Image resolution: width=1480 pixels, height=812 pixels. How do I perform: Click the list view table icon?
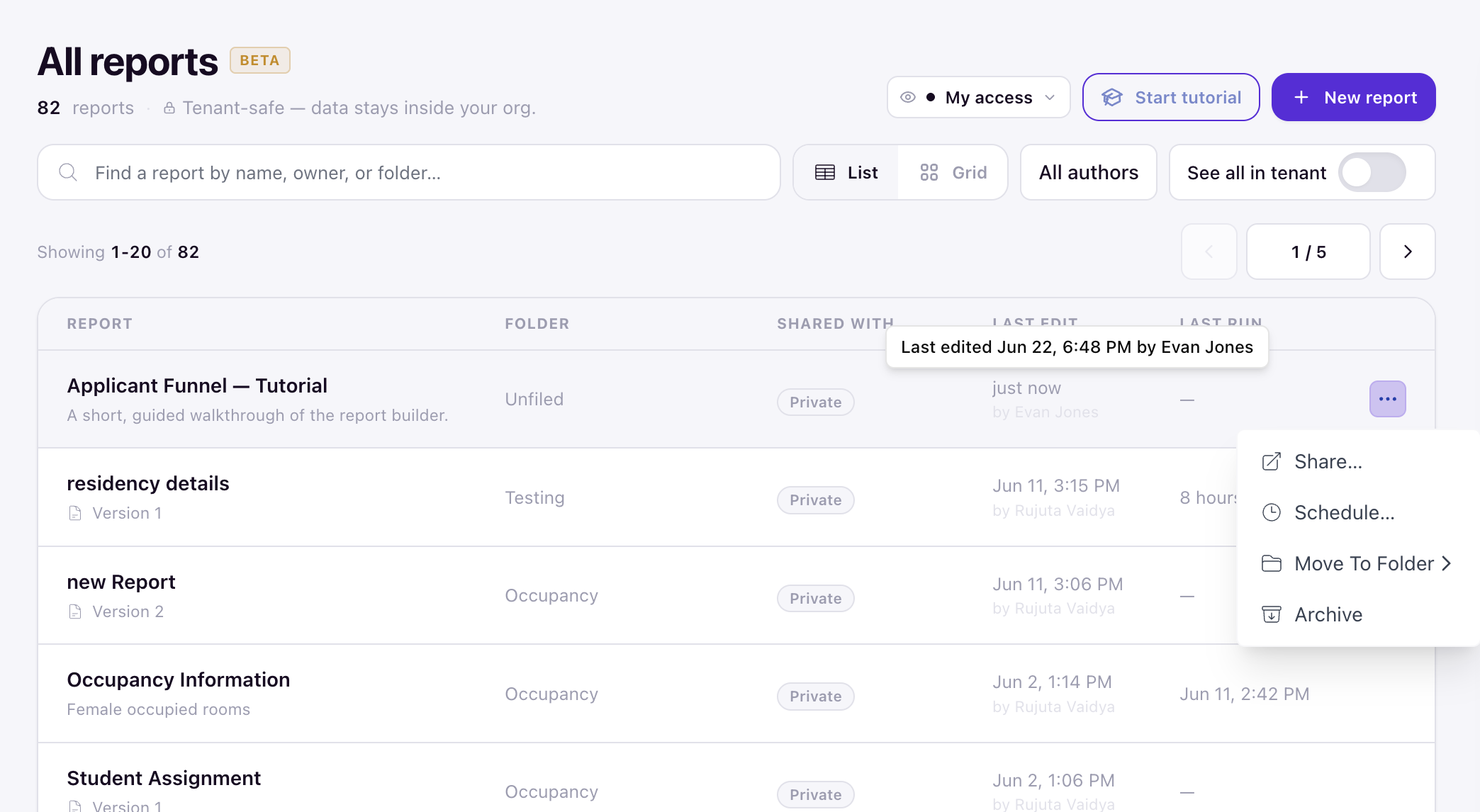click(x=825, y=172)
